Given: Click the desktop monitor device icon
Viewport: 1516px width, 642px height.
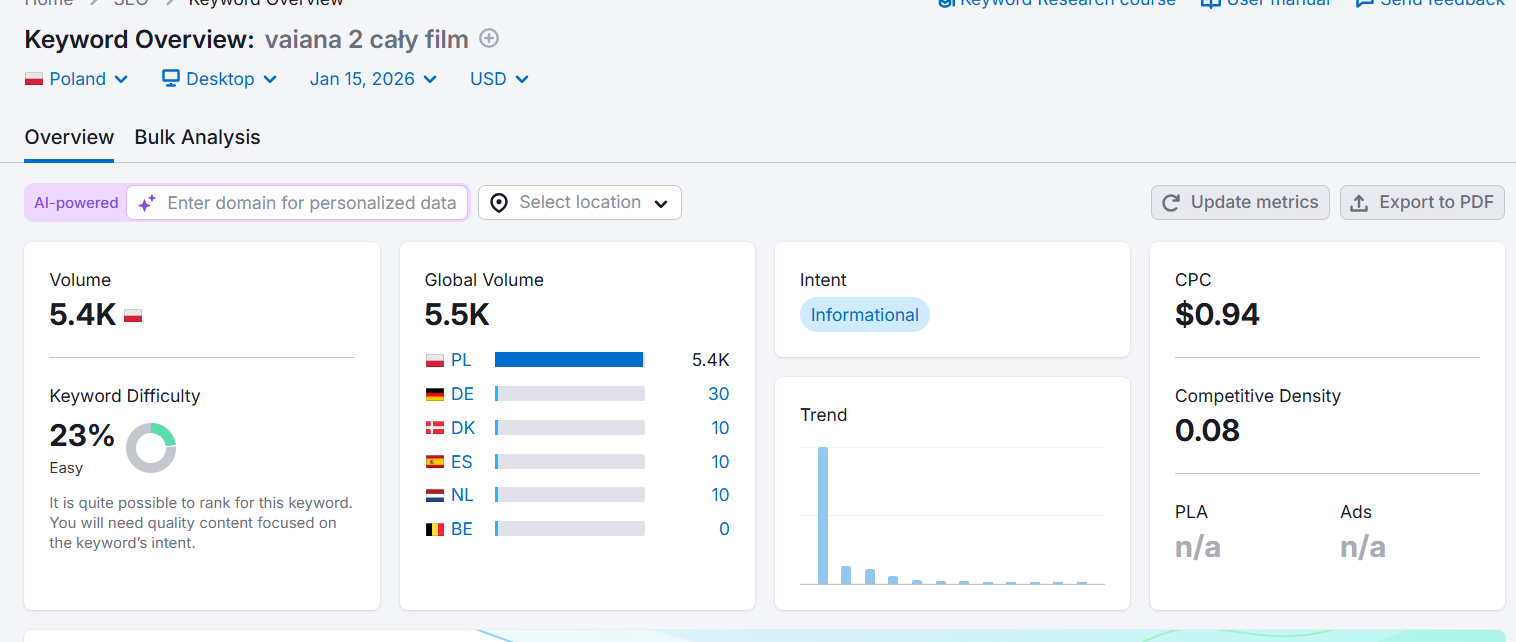Looking at the screenshot, I should (171, 78).
